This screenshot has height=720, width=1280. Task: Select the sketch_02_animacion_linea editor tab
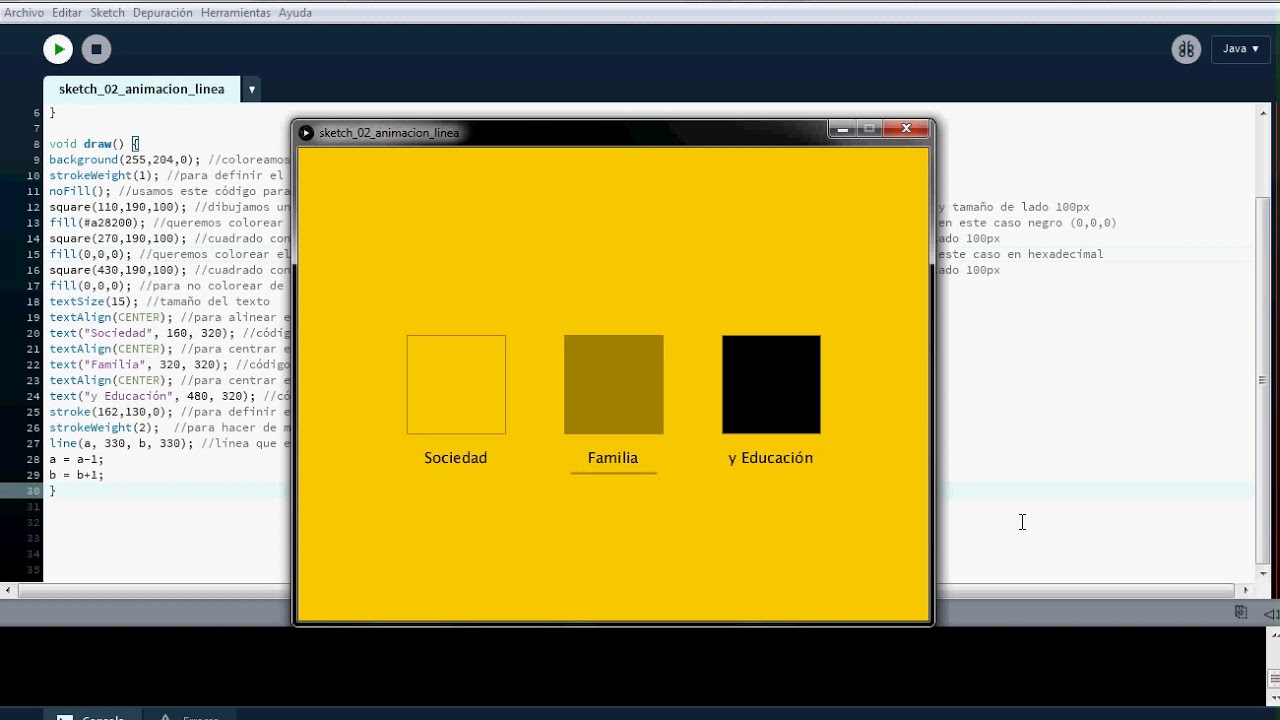click(x=141, y=89)
